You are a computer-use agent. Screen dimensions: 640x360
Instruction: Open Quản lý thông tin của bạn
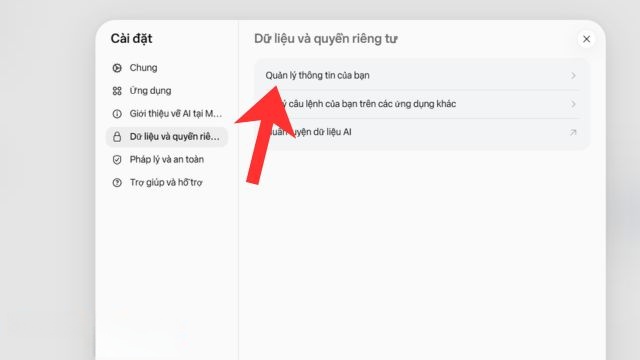(422, 76)
